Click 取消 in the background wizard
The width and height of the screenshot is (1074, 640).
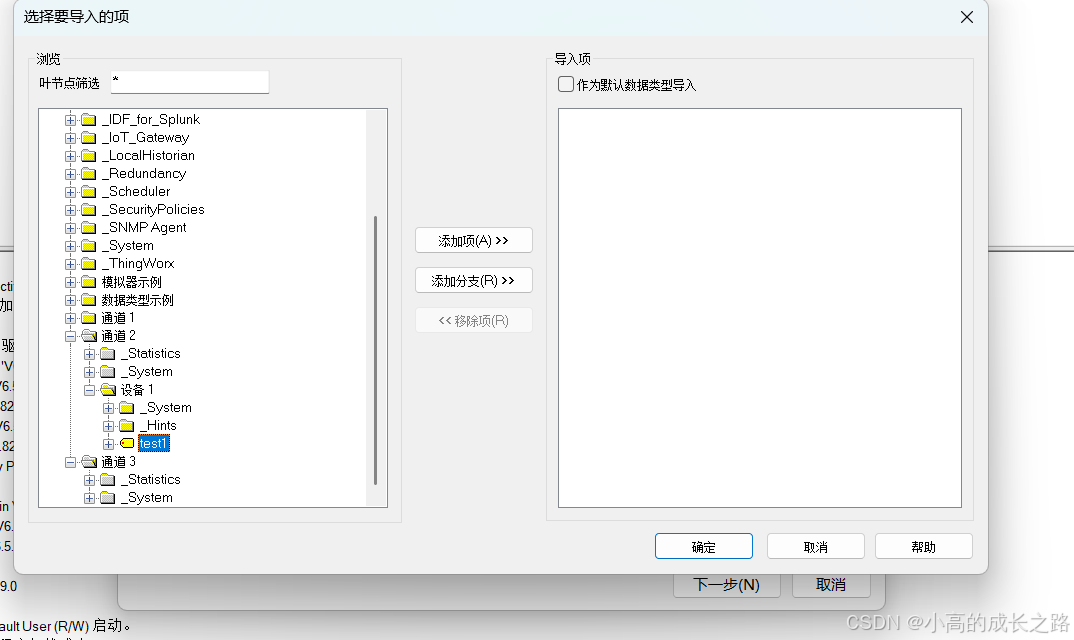pos(831,584)
